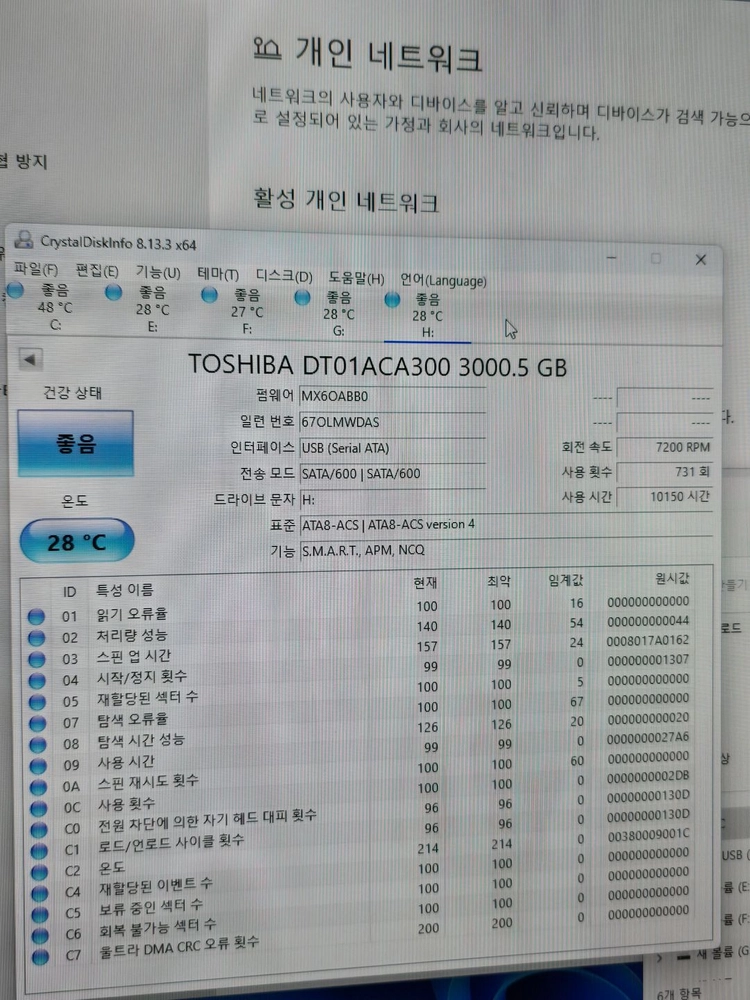This screenshot has height=1000, width=750.
Task: Click the serial number field 67OLMWDAS
Action: pos(392,422)
